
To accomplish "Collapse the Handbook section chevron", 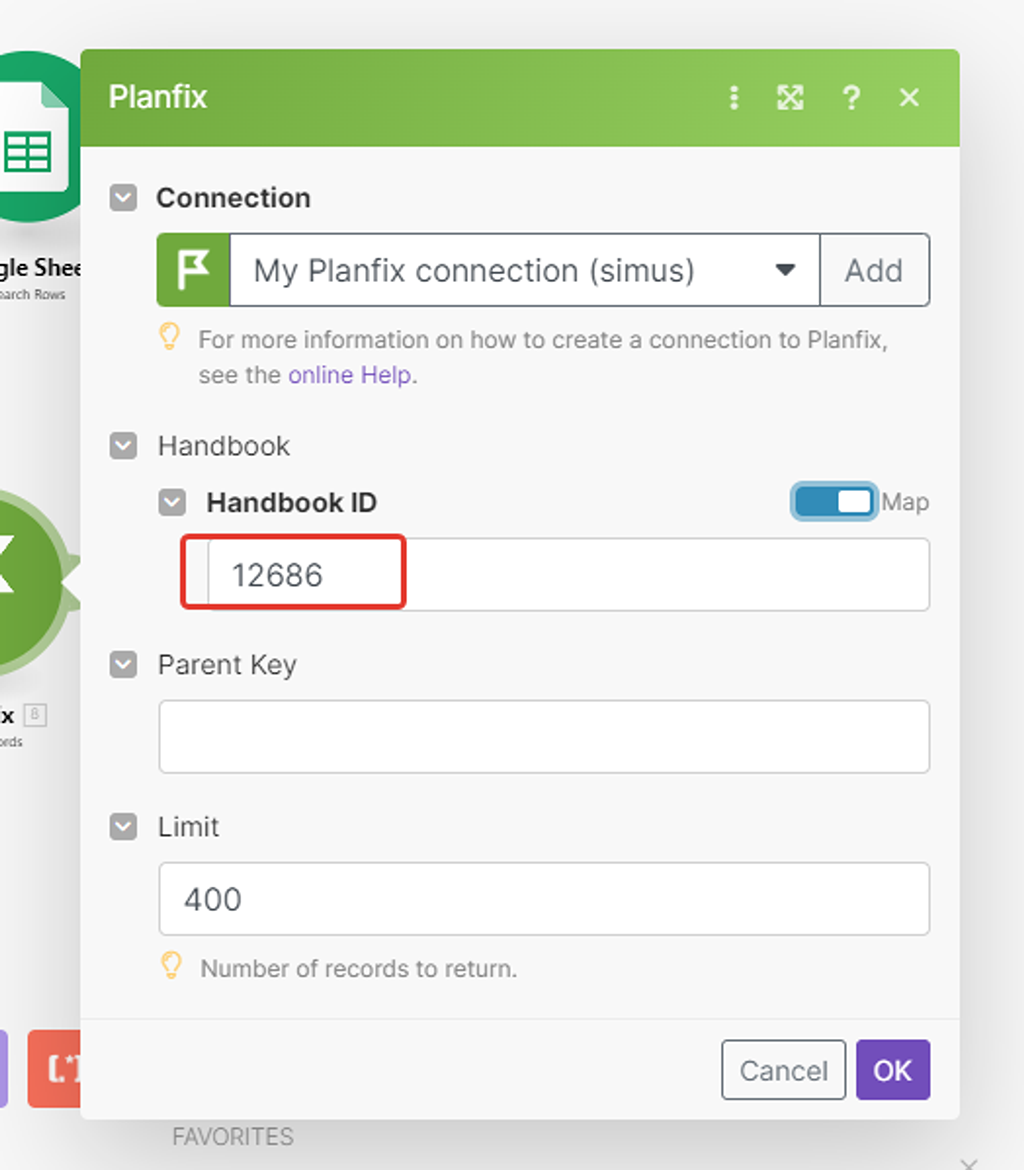I will [123, 446].
